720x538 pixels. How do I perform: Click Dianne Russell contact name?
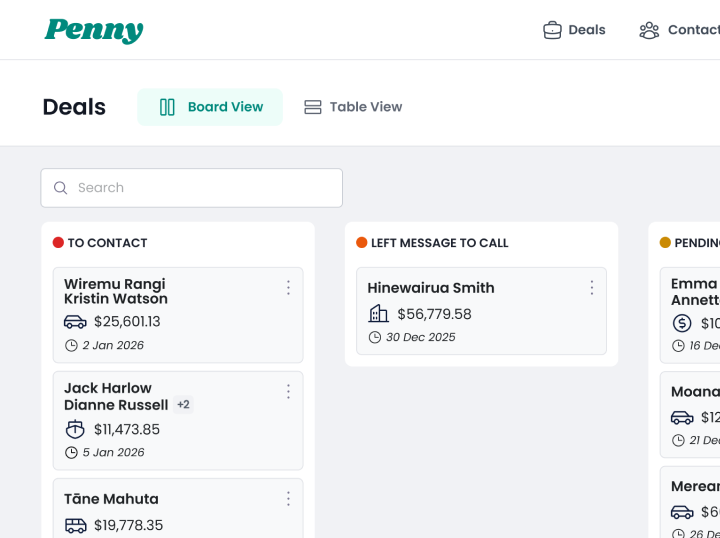tap(116, 405)
